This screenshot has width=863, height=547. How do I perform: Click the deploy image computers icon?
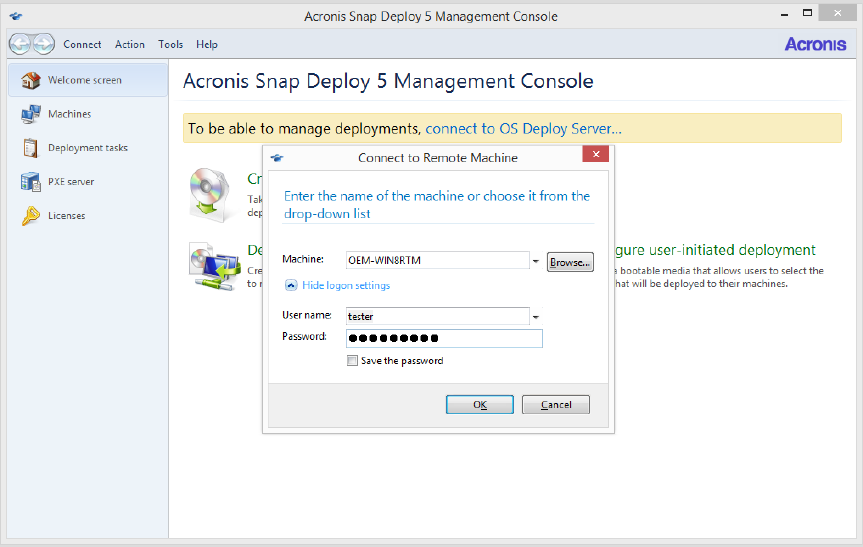(x=215, y=266)
